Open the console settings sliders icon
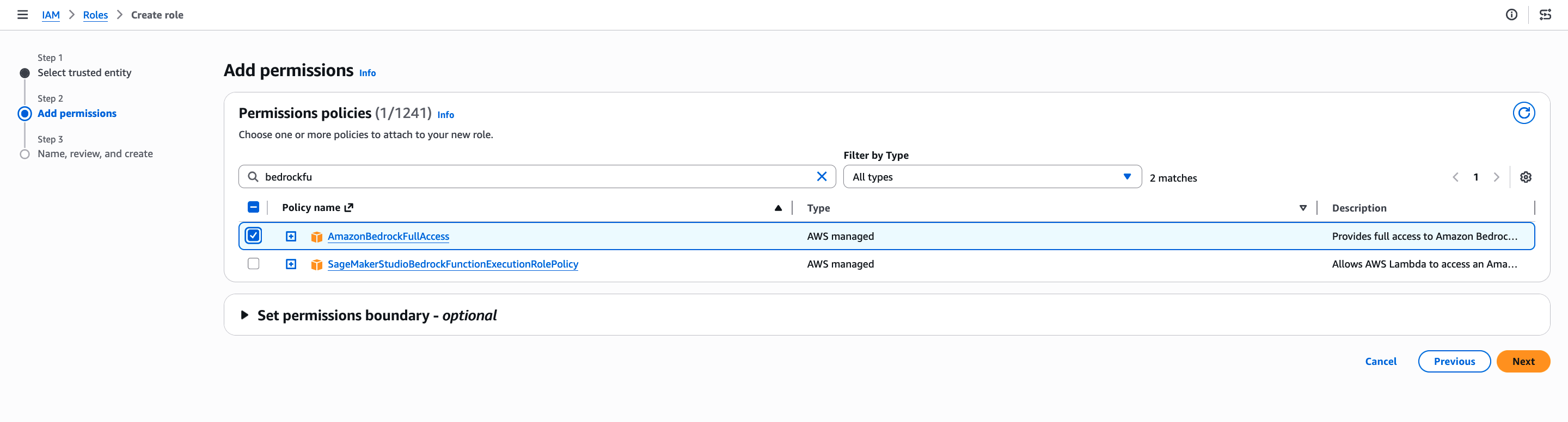The image size is (1568, 422). click(x=1545, y=15)
